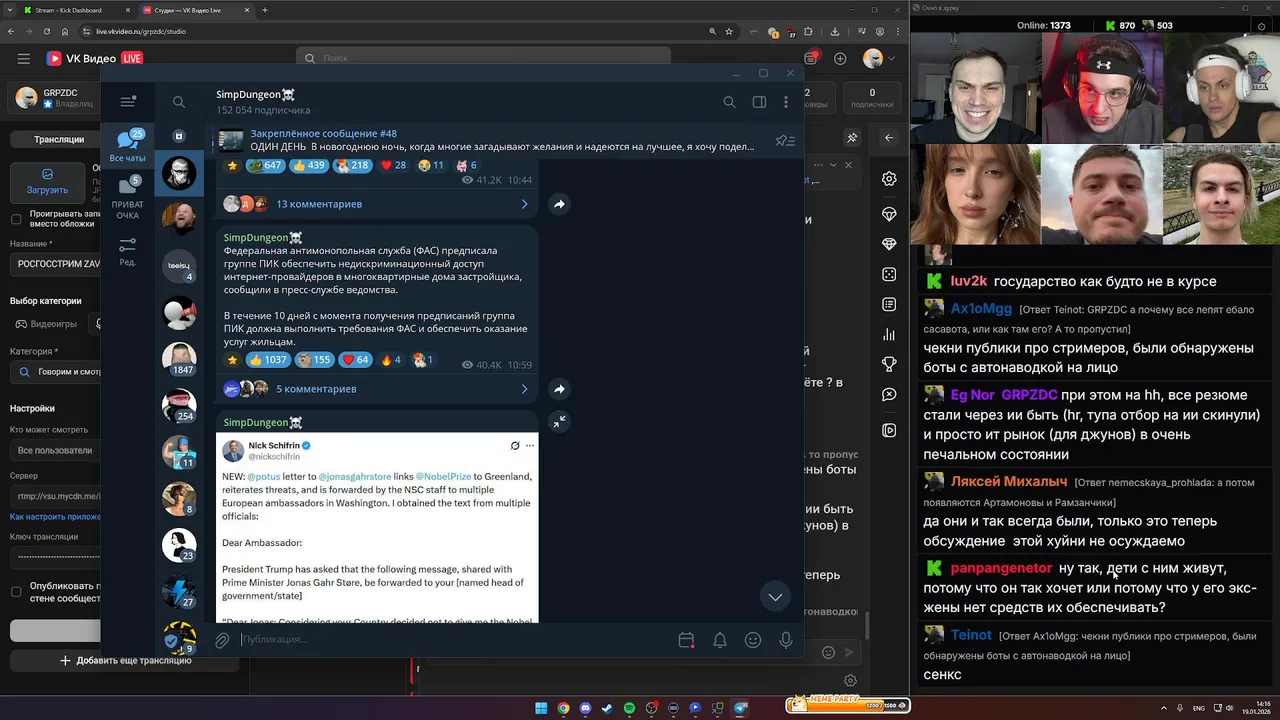Share the 13 comments post
Image resolution: width=1280 pixels, height=720 pixels.
(x=559, y=204)
